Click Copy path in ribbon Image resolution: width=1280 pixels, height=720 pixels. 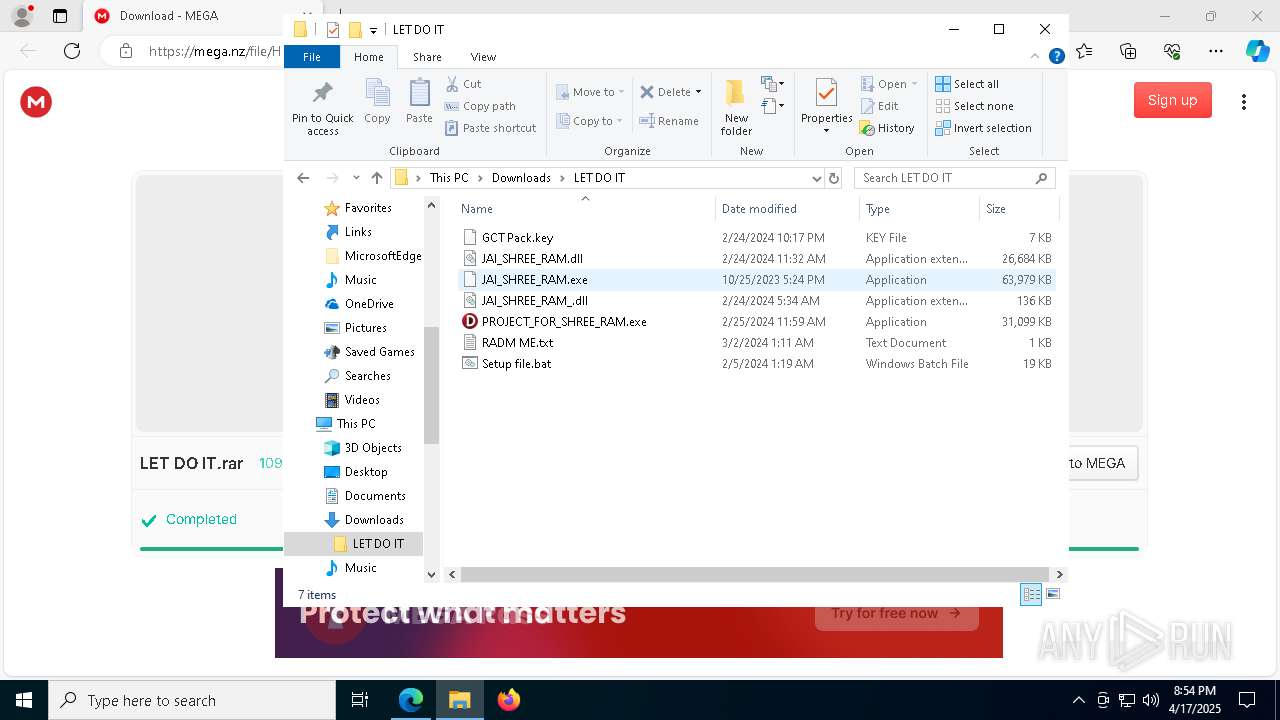tap(480, 106)
